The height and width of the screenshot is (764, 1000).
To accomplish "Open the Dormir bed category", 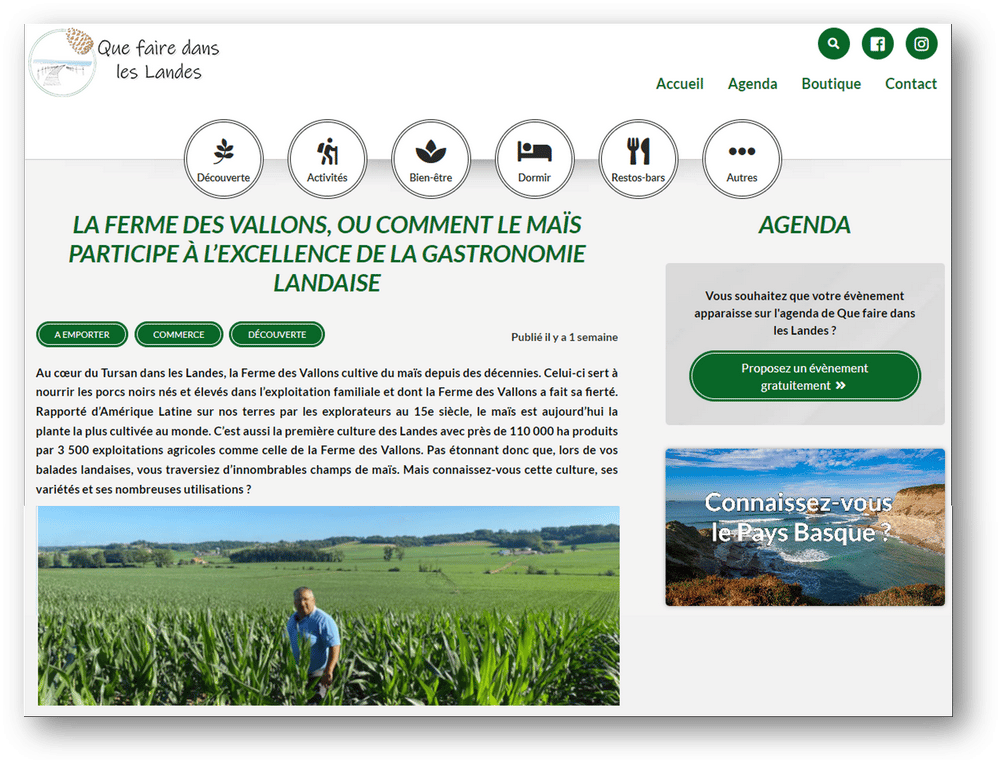I will pyautogui.click(x=534, y=159).
